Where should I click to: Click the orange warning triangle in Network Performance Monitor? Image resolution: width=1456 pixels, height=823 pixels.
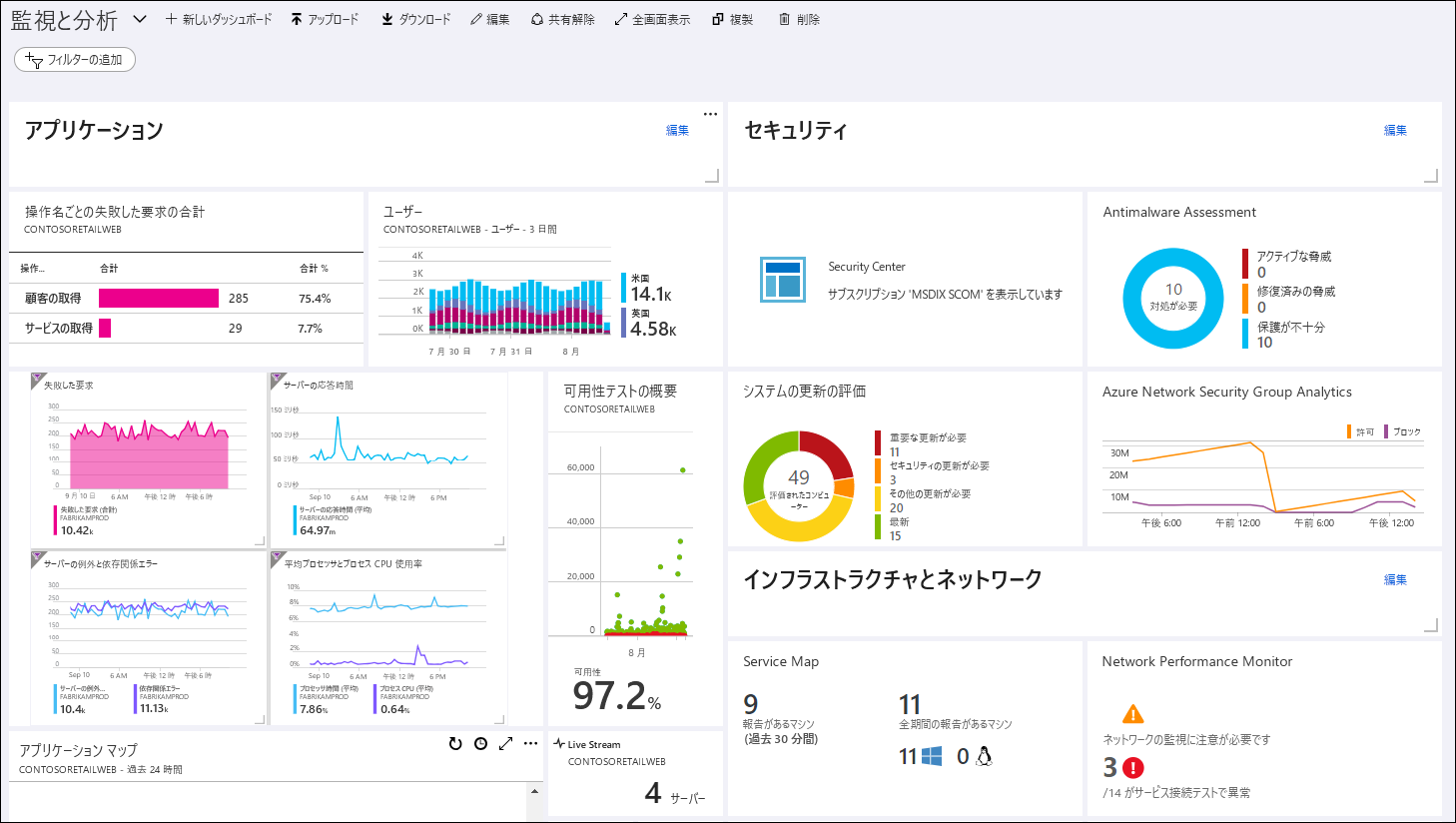[x=1132, y=714]
